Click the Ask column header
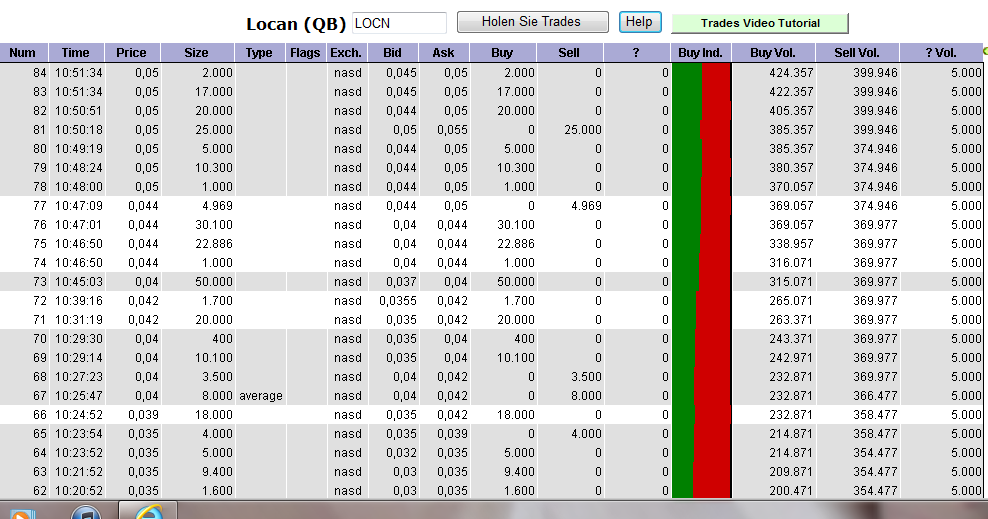The height and width of the screenshot is (519, 988). pos(443,52)
